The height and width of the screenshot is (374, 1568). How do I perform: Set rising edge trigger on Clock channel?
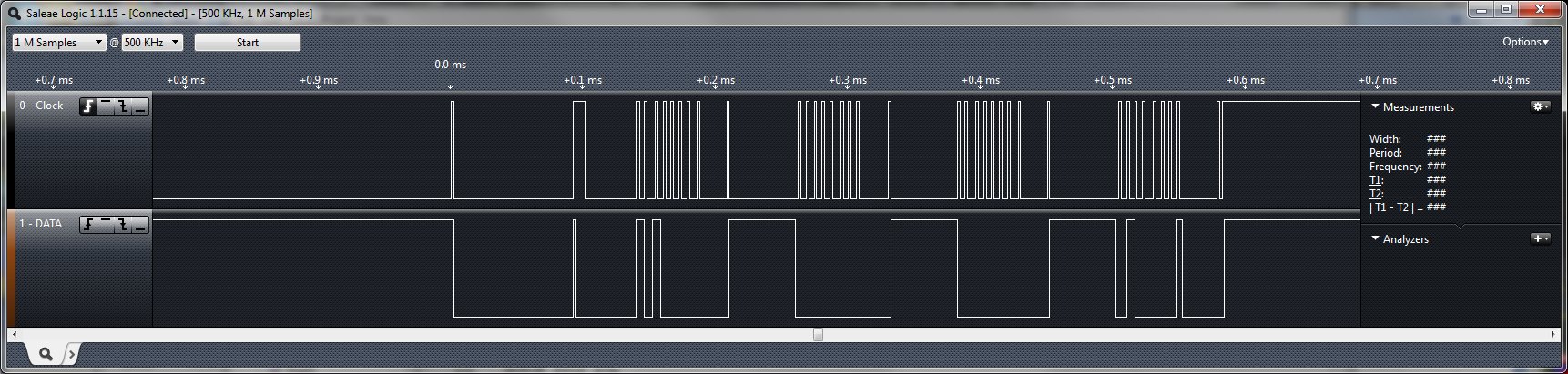click(88, 106)
